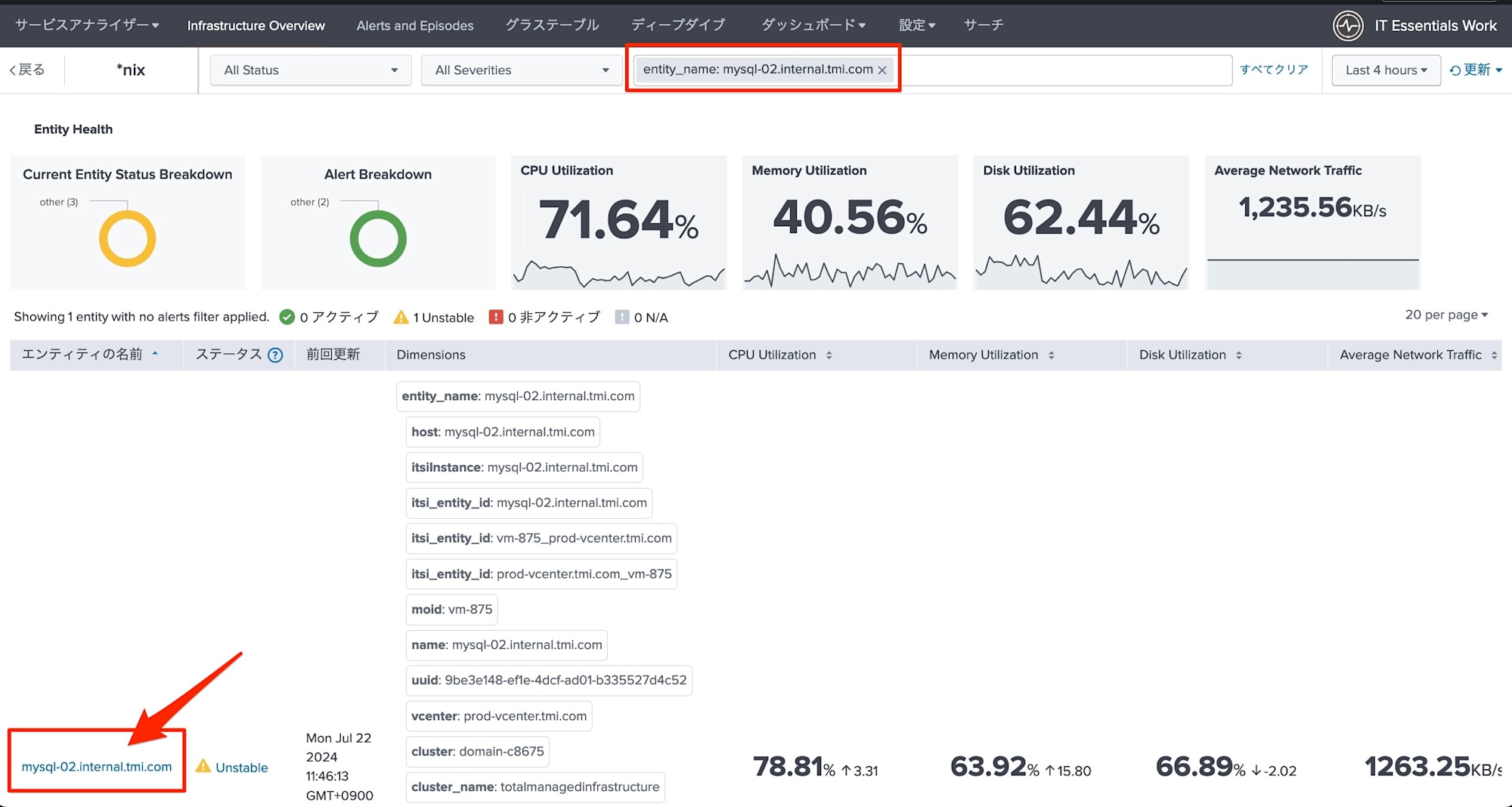Click the entity_name dimension tag

click(518, 396)
